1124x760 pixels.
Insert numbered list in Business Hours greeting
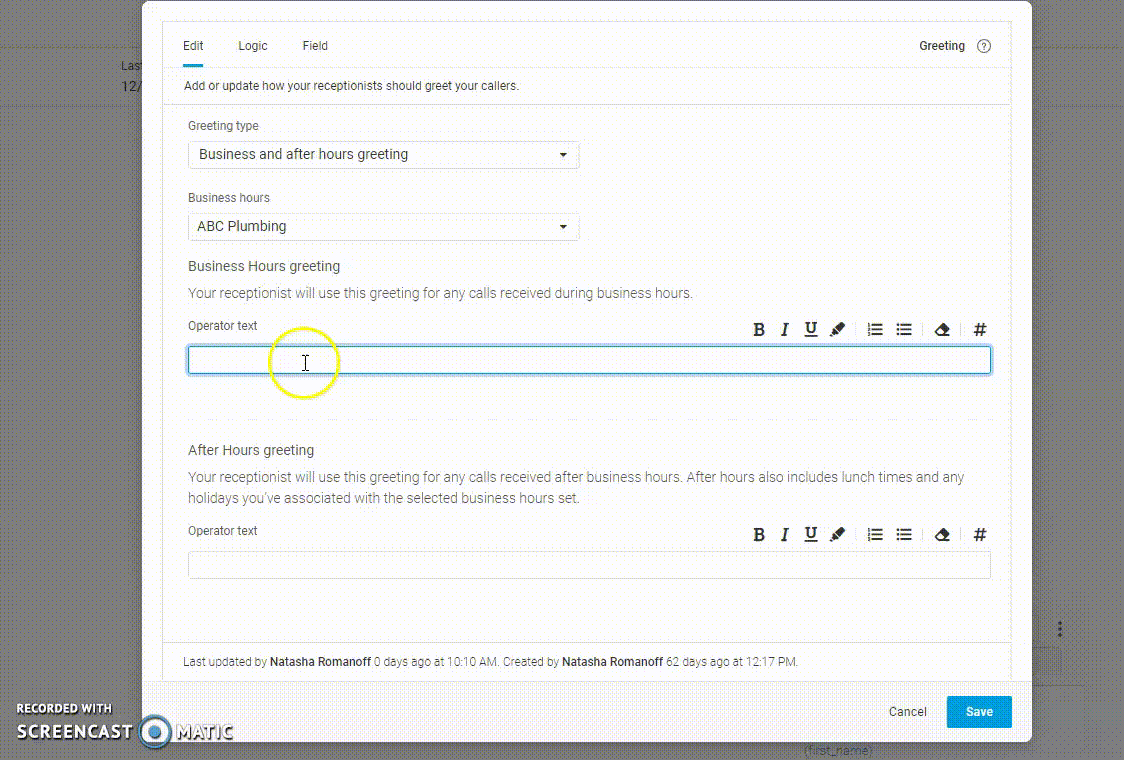875,330
